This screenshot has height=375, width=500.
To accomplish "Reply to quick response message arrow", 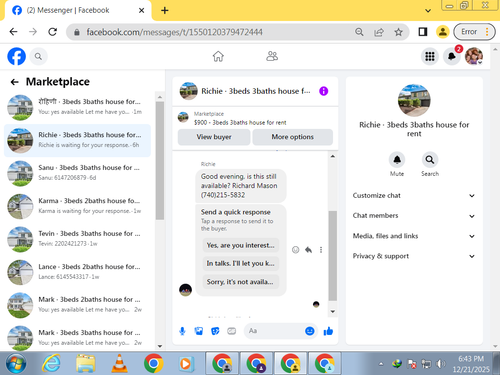I will pos(308,250).
